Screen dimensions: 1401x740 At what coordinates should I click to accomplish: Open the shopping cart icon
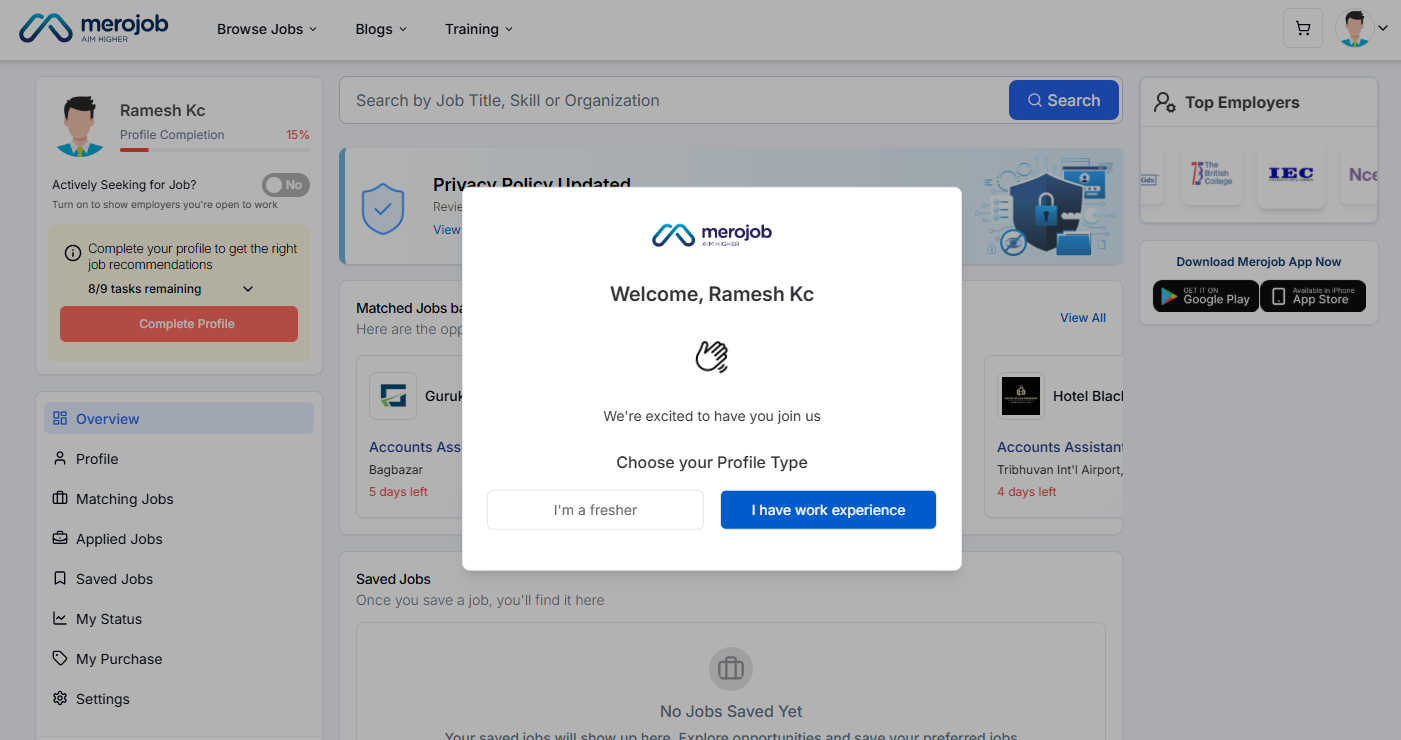[1302, 29]
